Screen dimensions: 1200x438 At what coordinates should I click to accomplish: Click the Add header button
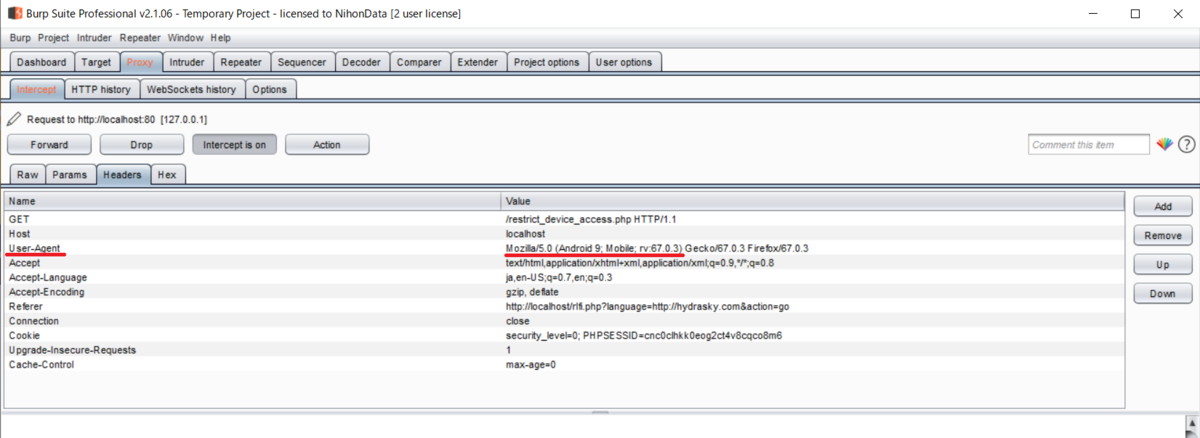tap(1163, 206)
